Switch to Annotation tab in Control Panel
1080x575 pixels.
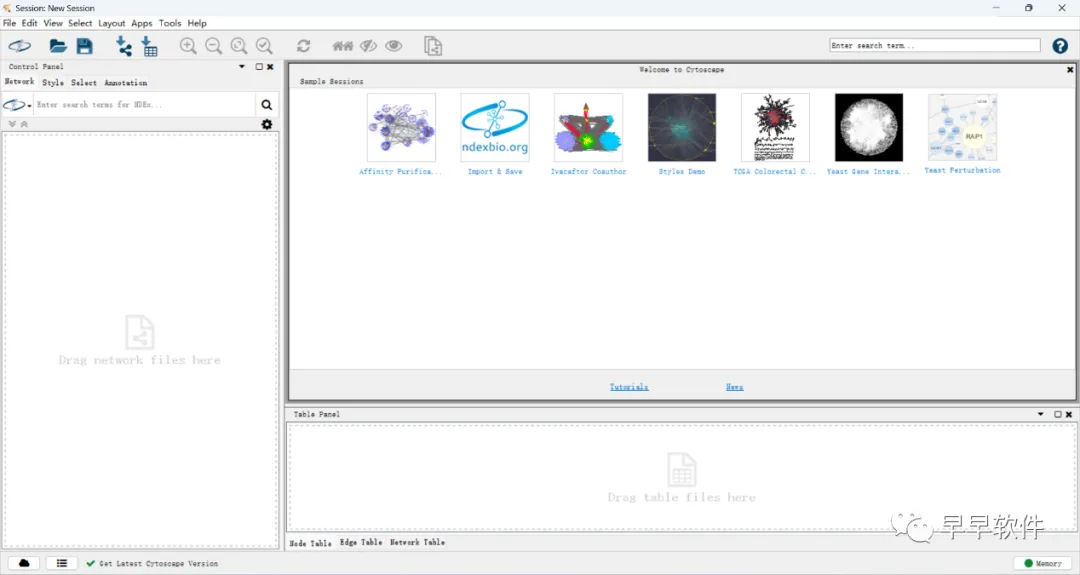[125, 83]
